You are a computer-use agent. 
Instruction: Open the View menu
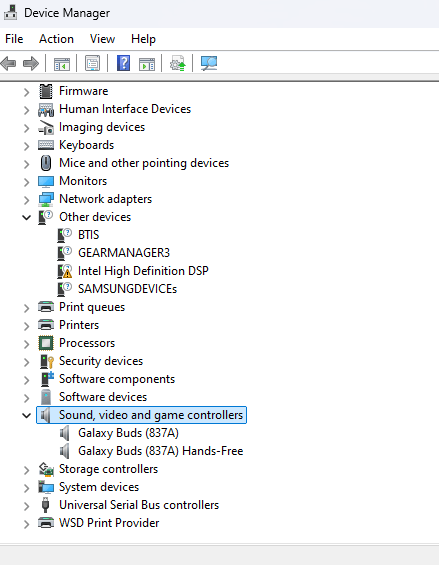(x=102, y=39)
